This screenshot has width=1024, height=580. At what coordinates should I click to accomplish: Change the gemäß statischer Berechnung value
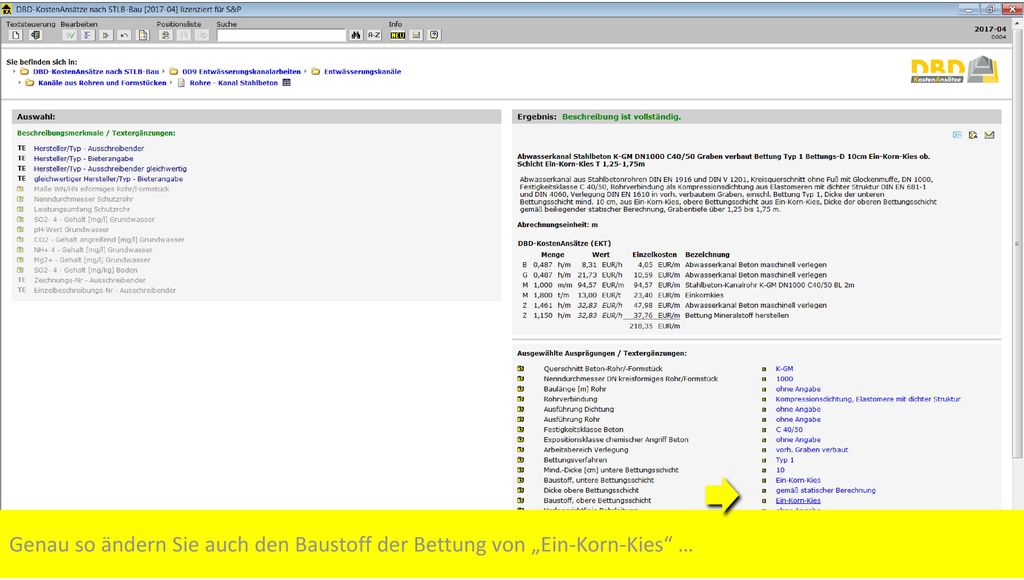click(x=825, y=491)
